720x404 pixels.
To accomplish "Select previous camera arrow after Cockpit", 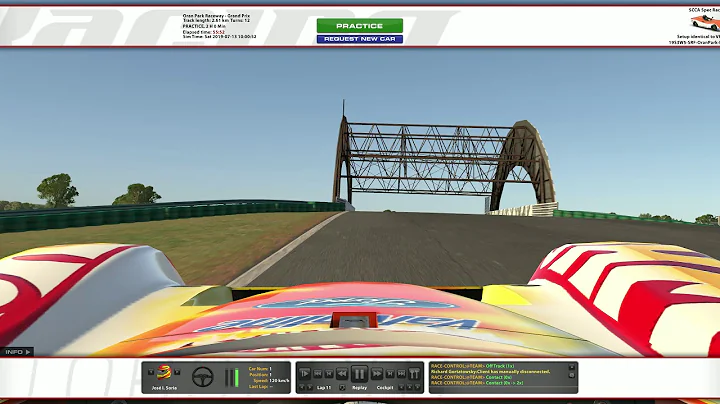I will pyautogui.click(x=401, y=387).
